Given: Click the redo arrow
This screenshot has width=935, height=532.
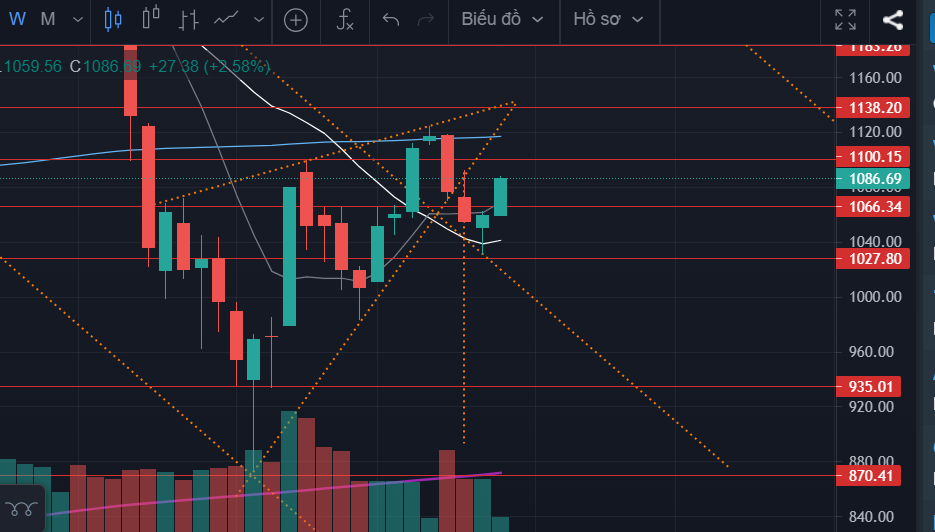Looking at the screenshot, I should [425, 19].
